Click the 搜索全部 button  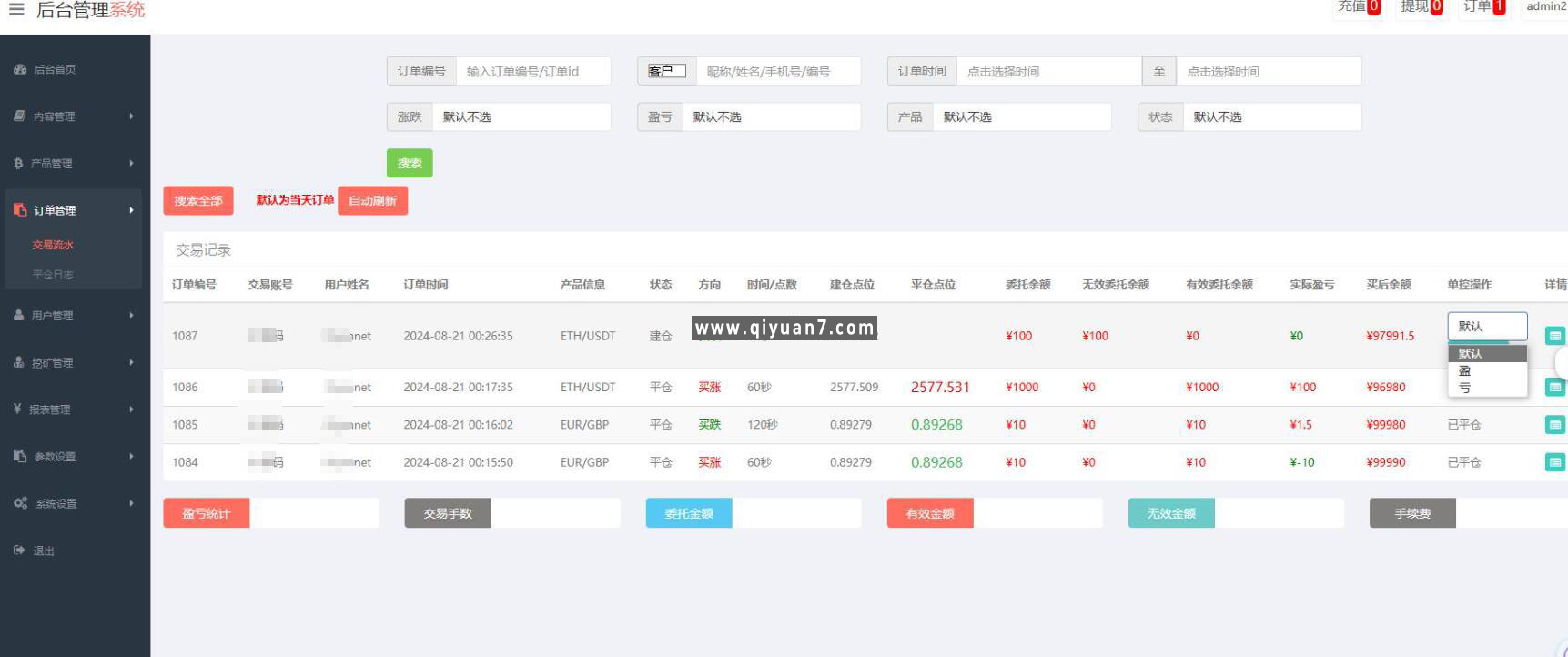click(198, 201)
